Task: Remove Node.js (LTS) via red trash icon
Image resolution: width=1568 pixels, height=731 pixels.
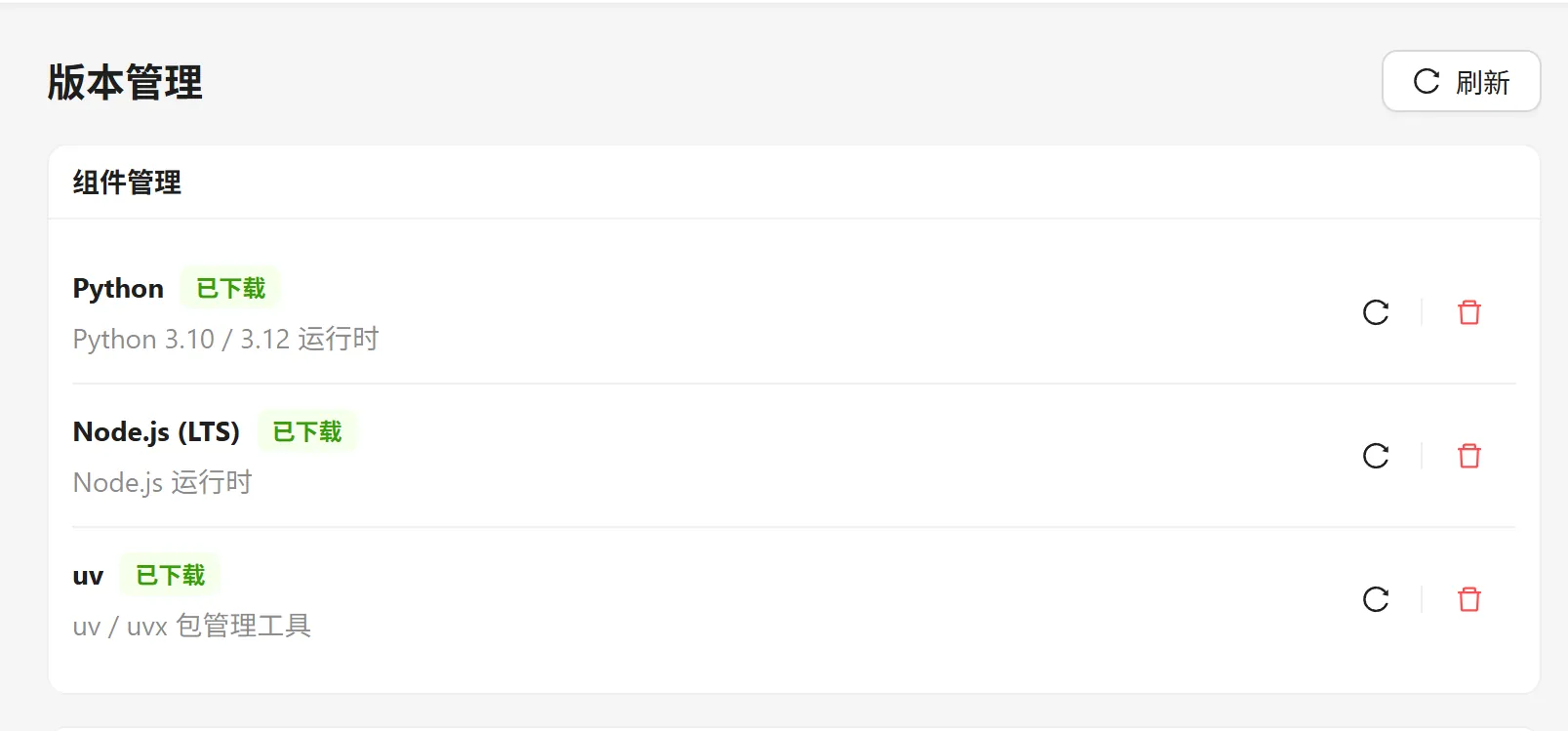Action: 1468,456
